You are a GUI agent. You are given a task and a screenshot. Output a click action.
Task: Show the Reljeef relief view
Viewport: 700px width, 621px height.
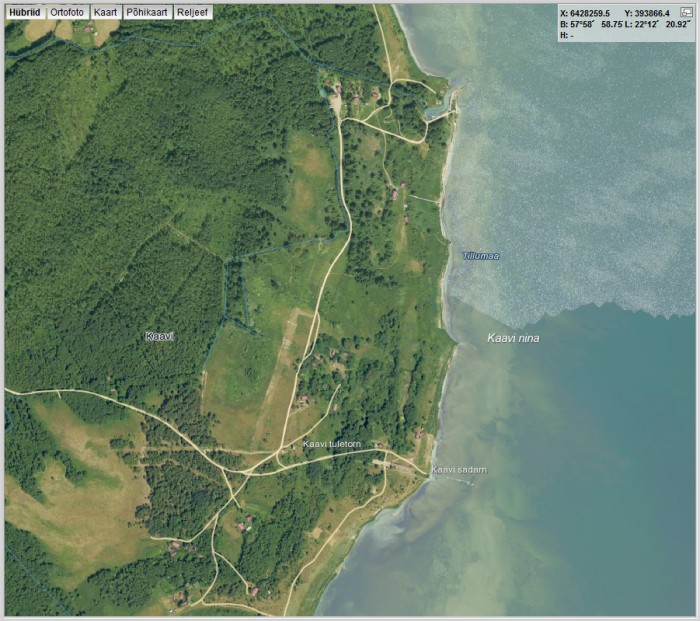(x=192, y=13)
